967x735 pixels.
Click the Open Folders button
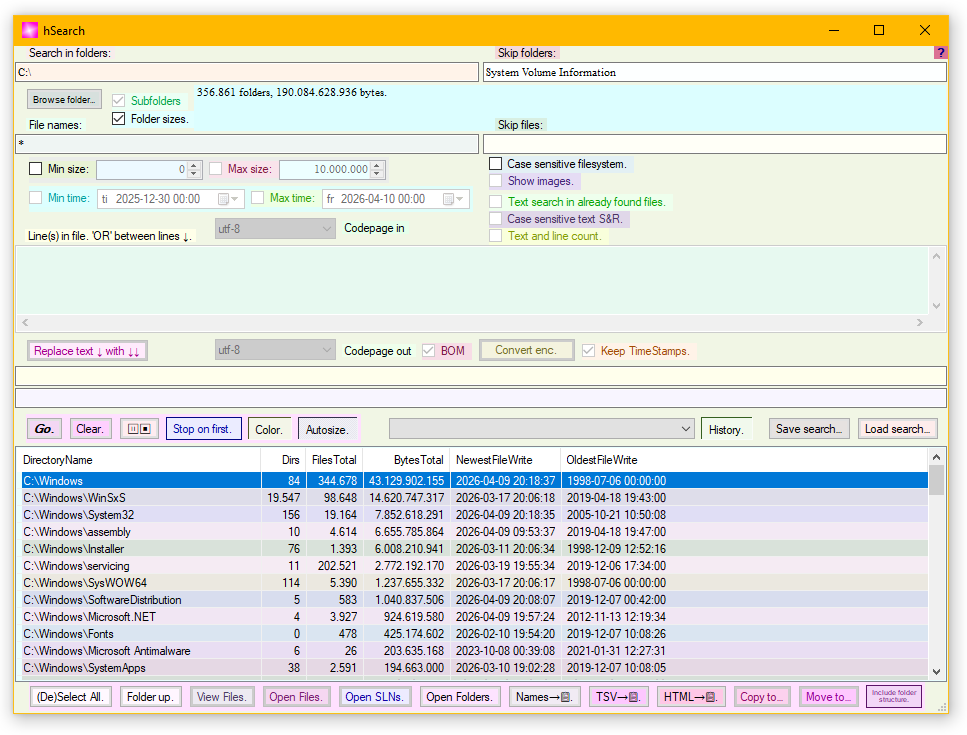[459, 697]
